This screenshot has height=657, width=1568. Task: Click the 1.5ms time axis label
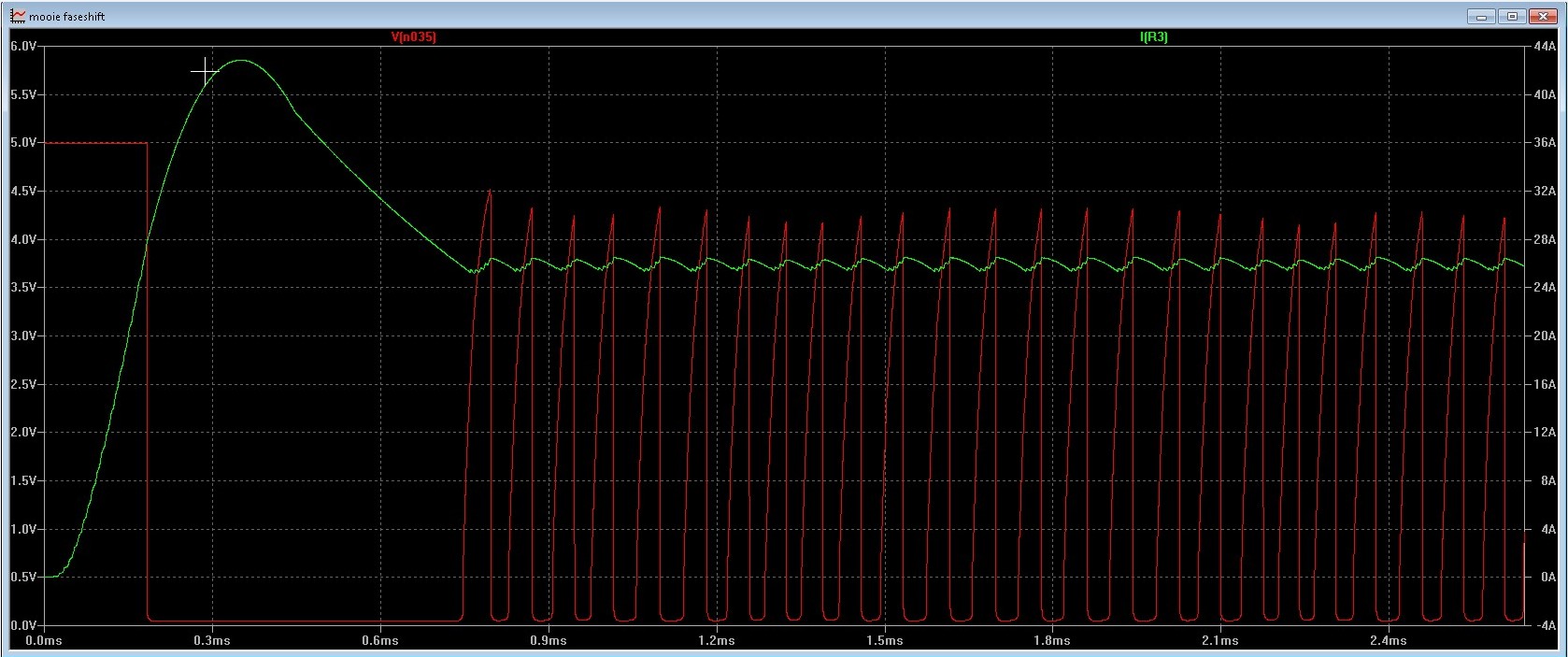click(x=884, y=641)
